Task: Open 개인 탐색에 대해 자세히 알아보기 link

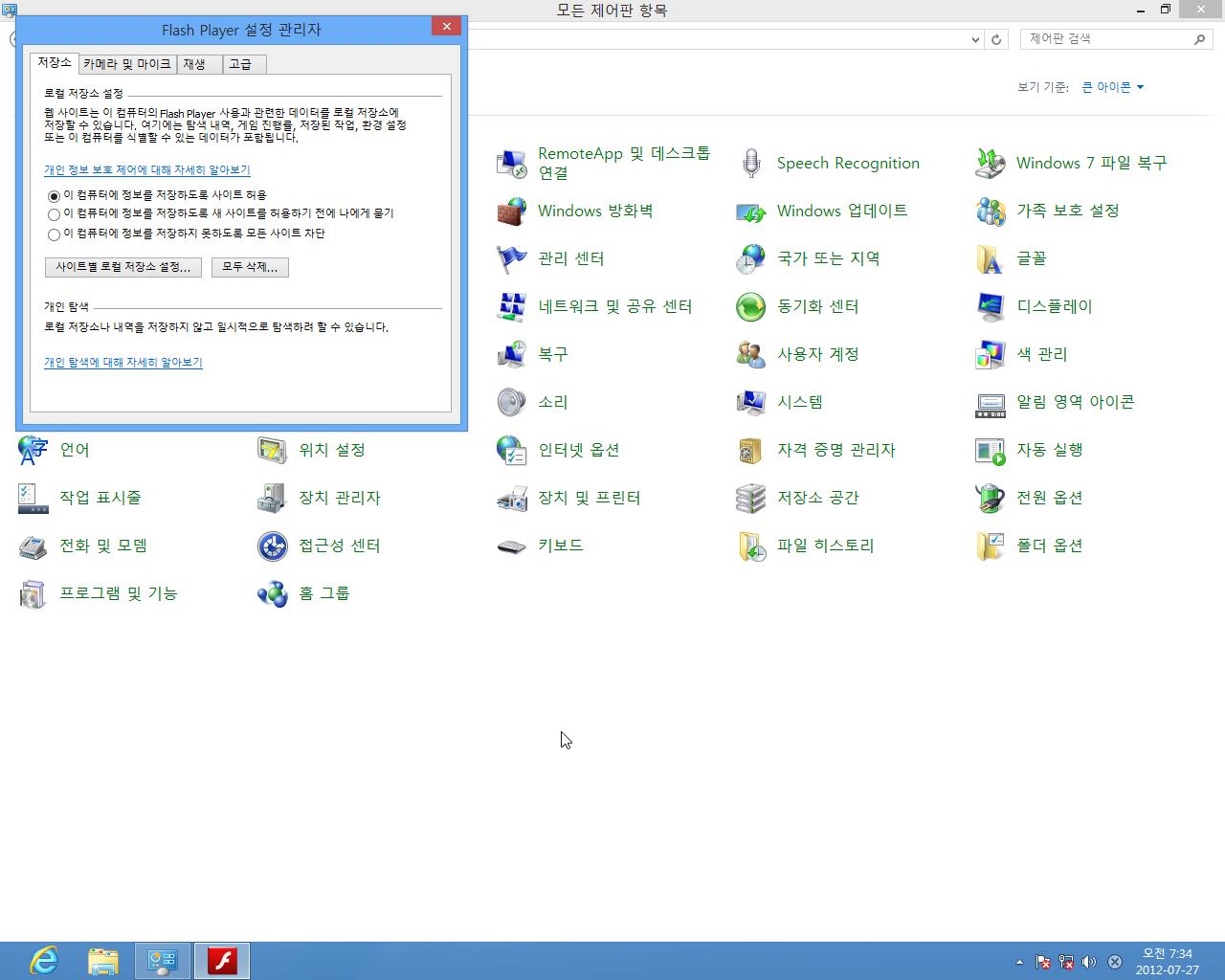Action: 123,363
